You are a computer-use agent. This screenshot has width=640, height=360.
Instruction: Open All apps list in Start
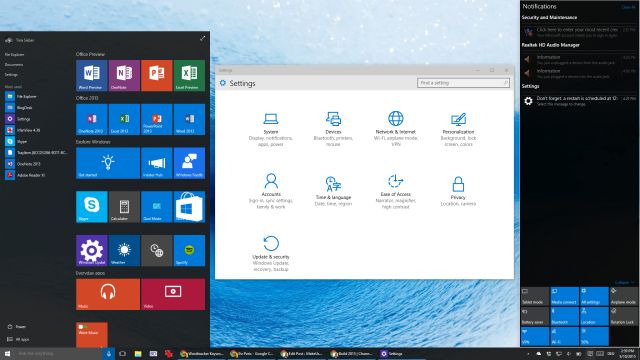click(x=18, y=339)
